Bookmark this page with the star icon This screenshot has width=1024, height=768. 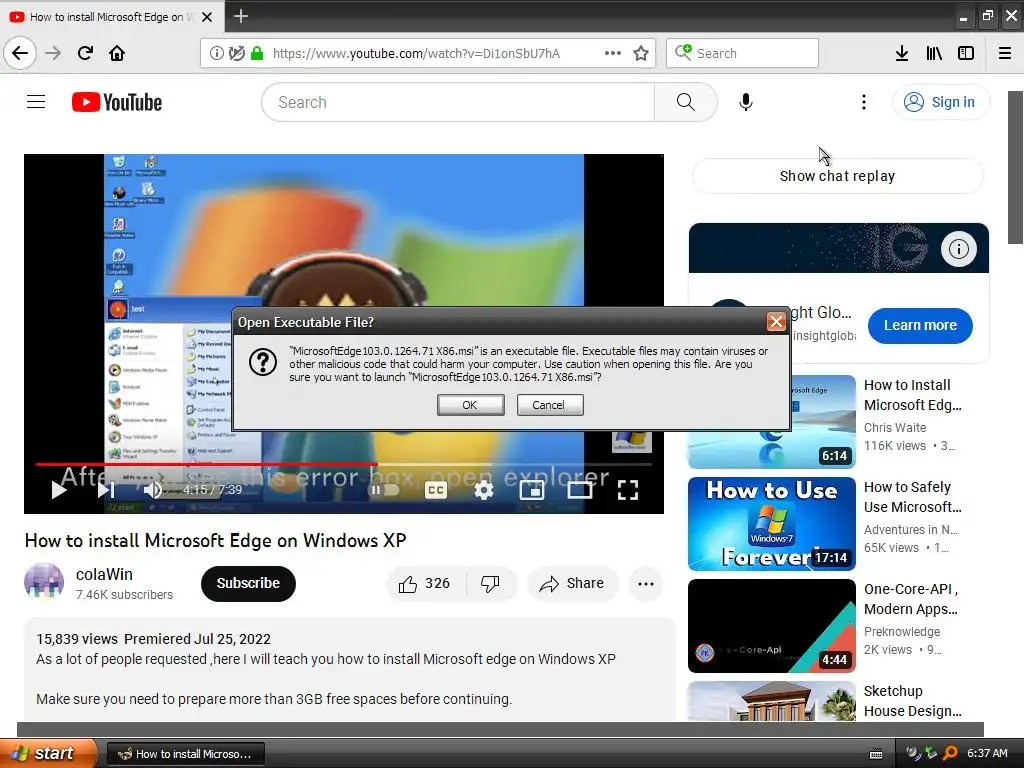641,53
